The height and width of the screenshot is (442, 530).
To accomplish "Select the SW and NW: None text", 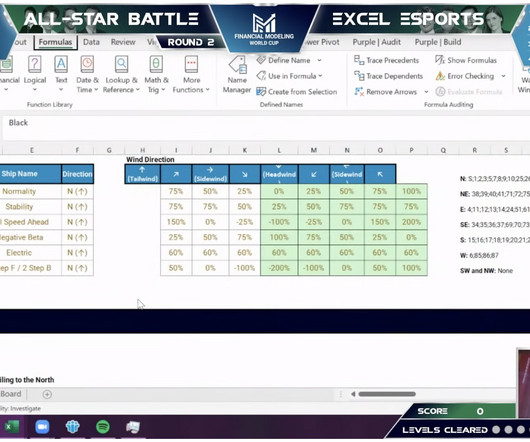I will [486, 271].
